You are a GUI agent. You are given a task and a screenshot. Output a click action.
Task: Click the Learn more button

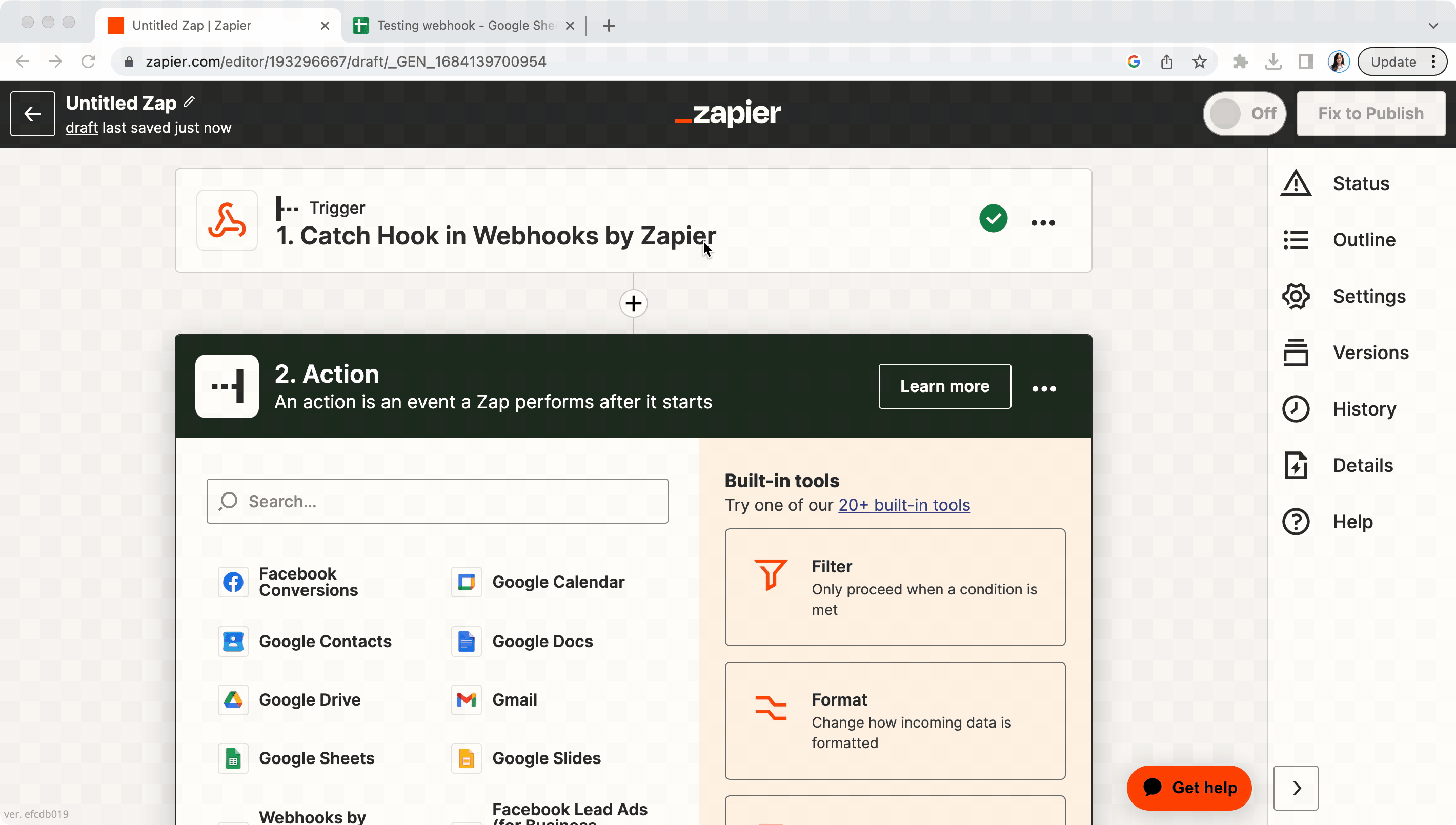[x=944, y=386]
